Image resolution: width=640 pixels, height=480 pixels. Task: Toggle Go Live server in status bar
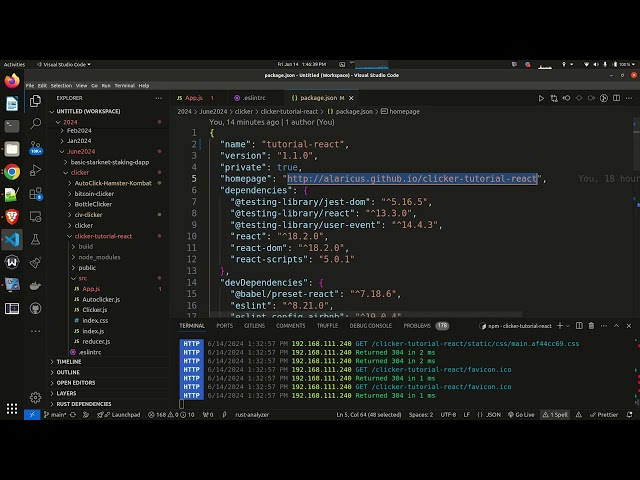pos(521,415)
